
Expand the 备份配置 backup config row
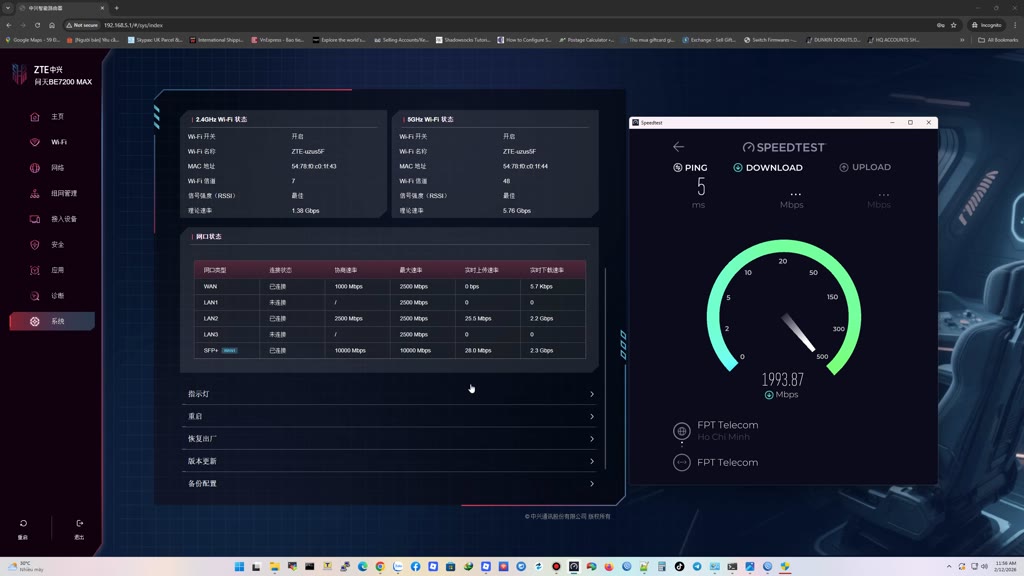pos(389,483)
